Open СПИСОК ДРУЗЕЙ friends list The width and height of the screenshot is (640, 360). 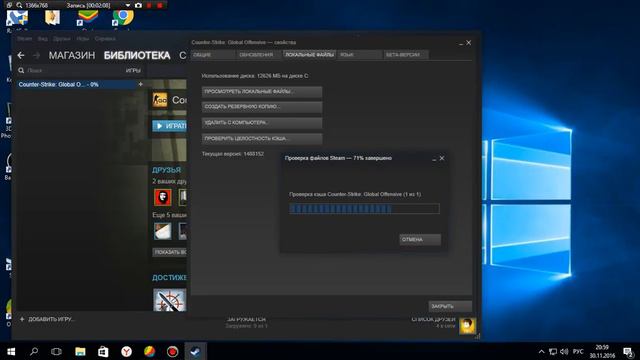pos(433,320)
